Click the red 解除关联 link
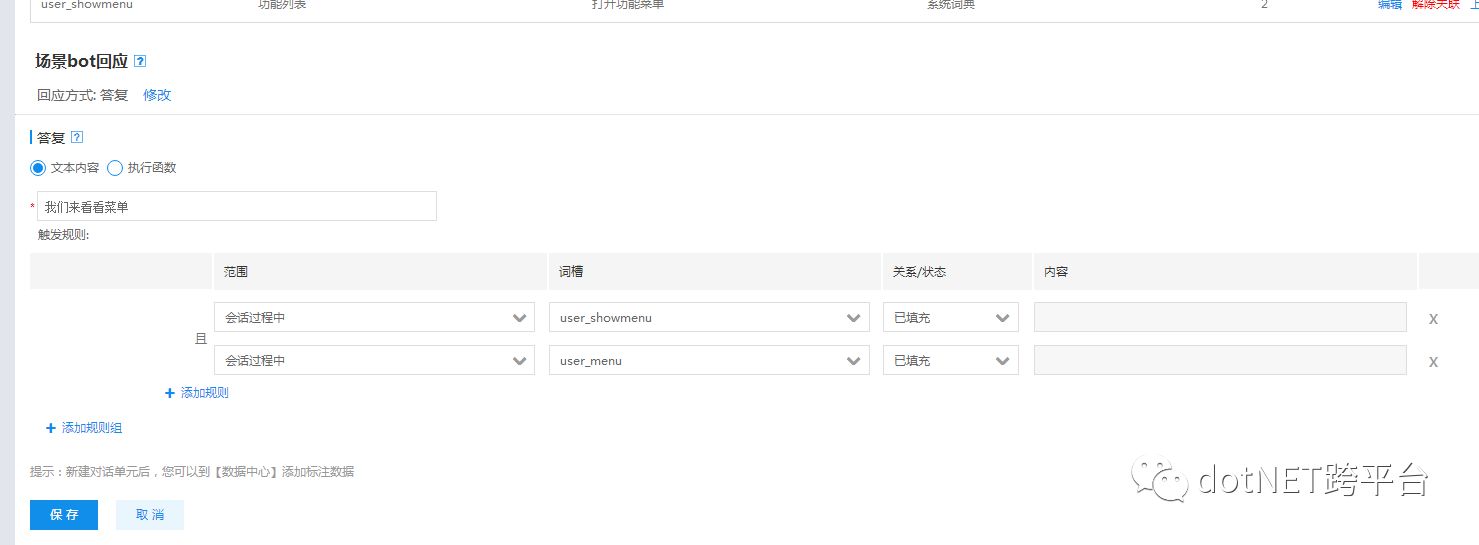The width and height of the screenshot is (1479, 545). 1435,5
